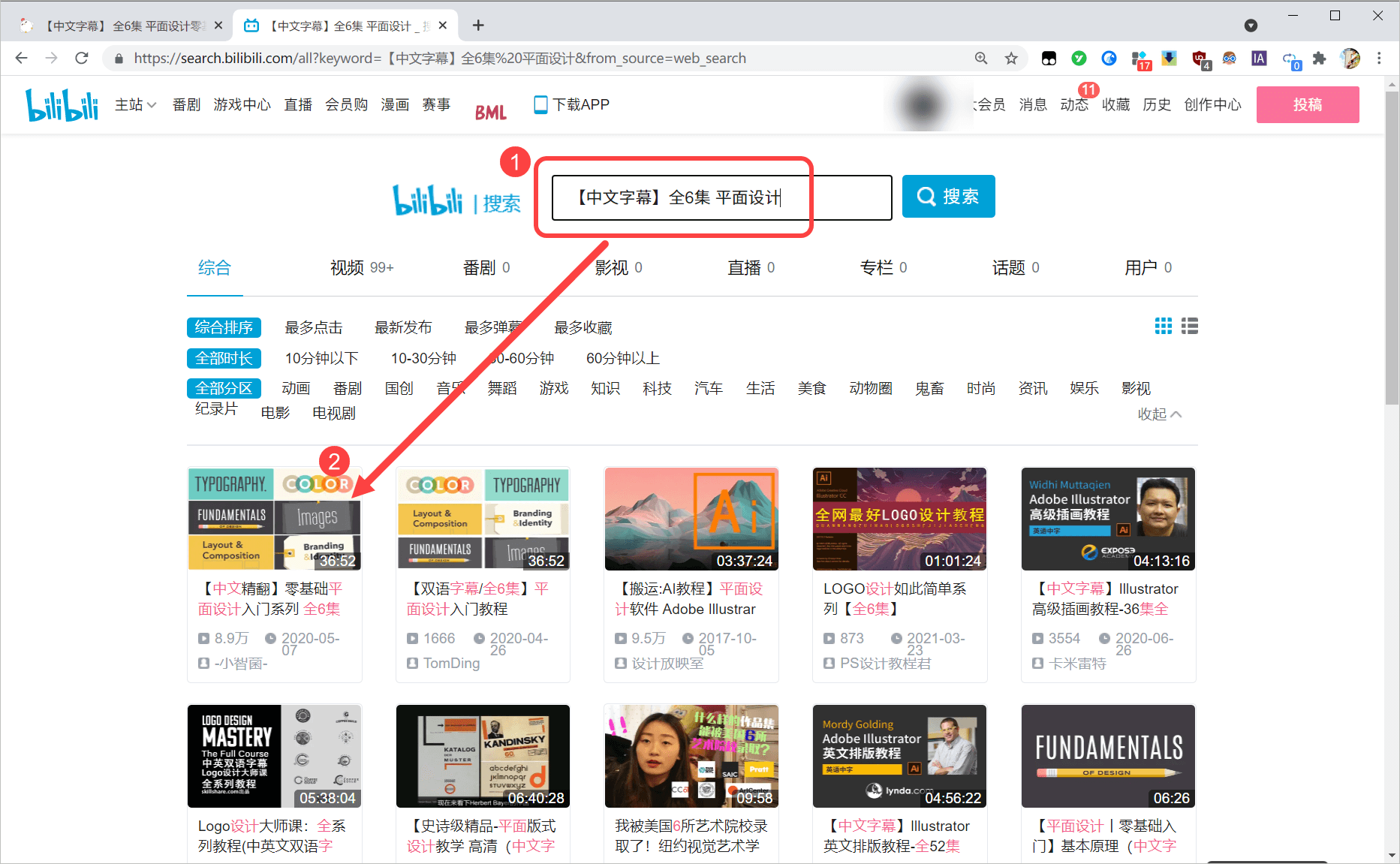This screenshot has height=864, width=1400.
Task: Select the 视频 results tab
Action: 362,268
